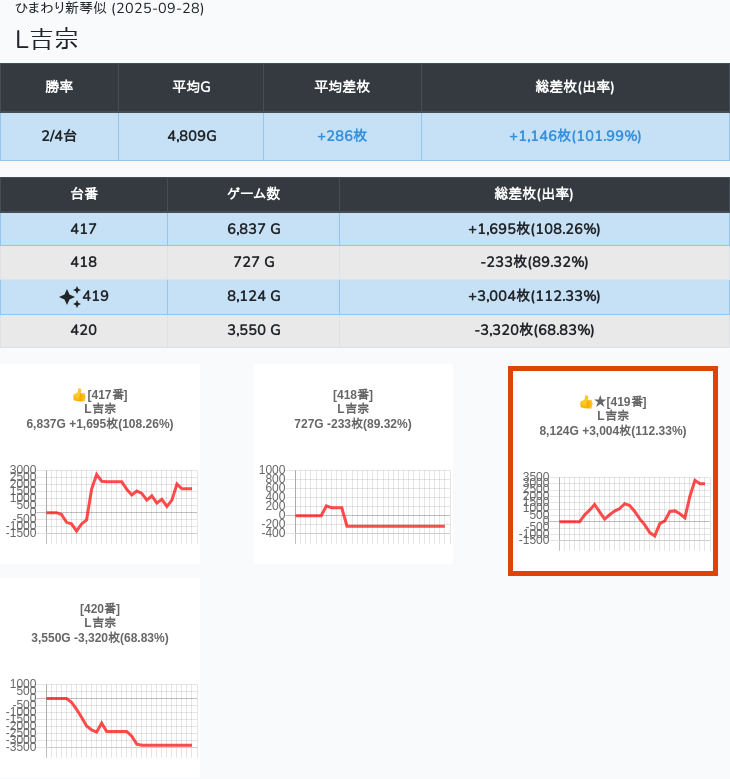Sort by 総差枚(出率) header in machine table
Viewport: 730px width, 779px height.
point(534,194)
